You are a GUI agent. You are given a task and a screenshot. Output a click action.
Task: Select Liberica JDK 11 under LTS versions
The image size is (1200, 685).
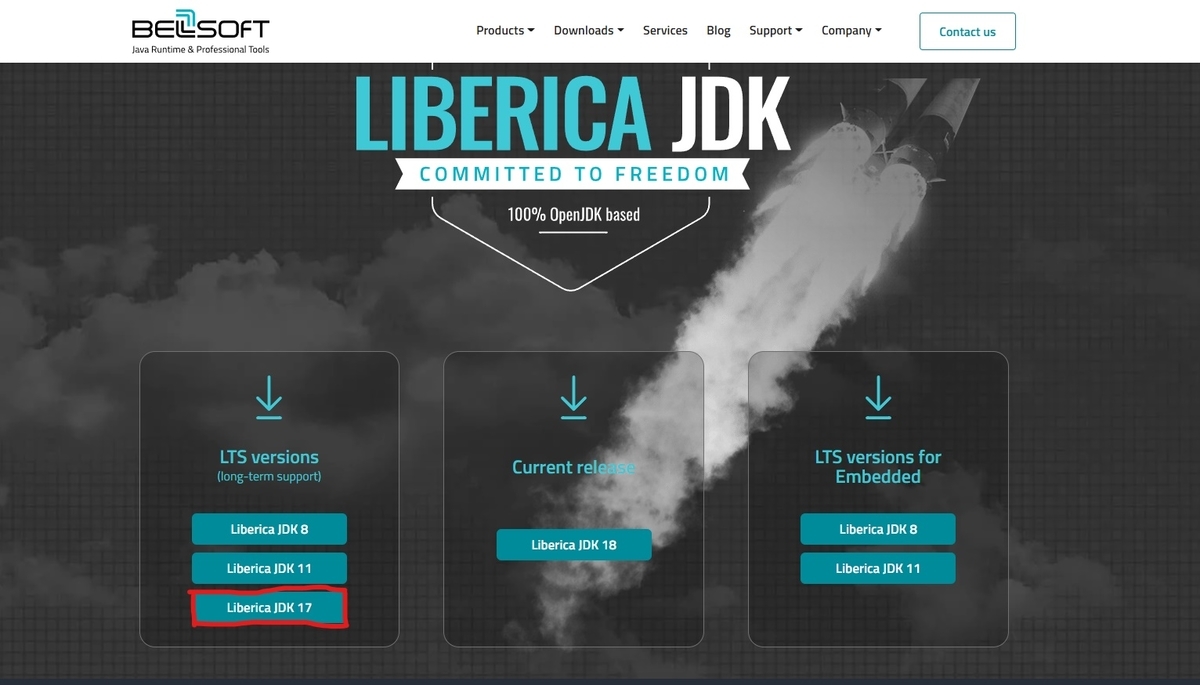coord(269,568)
